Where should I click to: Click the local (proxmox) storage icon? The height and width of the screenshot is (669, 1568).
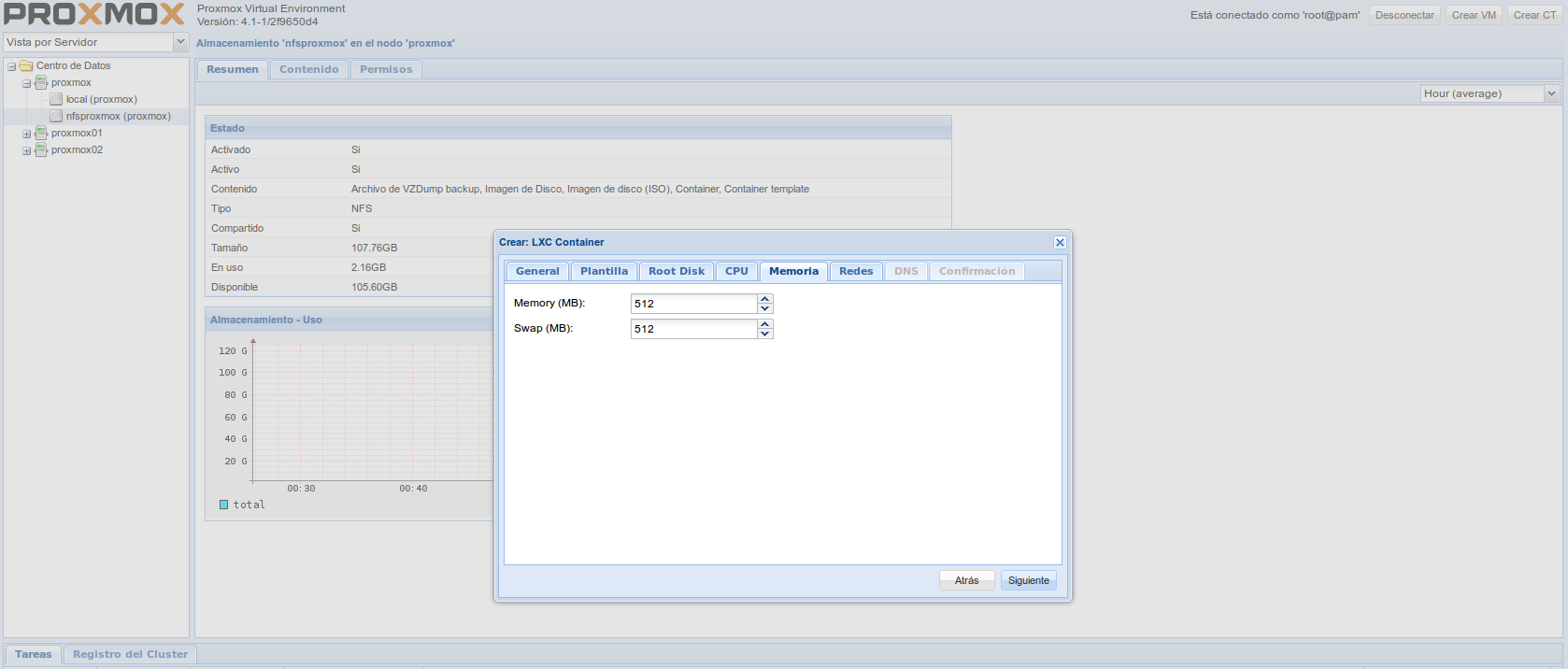point(56,100)
